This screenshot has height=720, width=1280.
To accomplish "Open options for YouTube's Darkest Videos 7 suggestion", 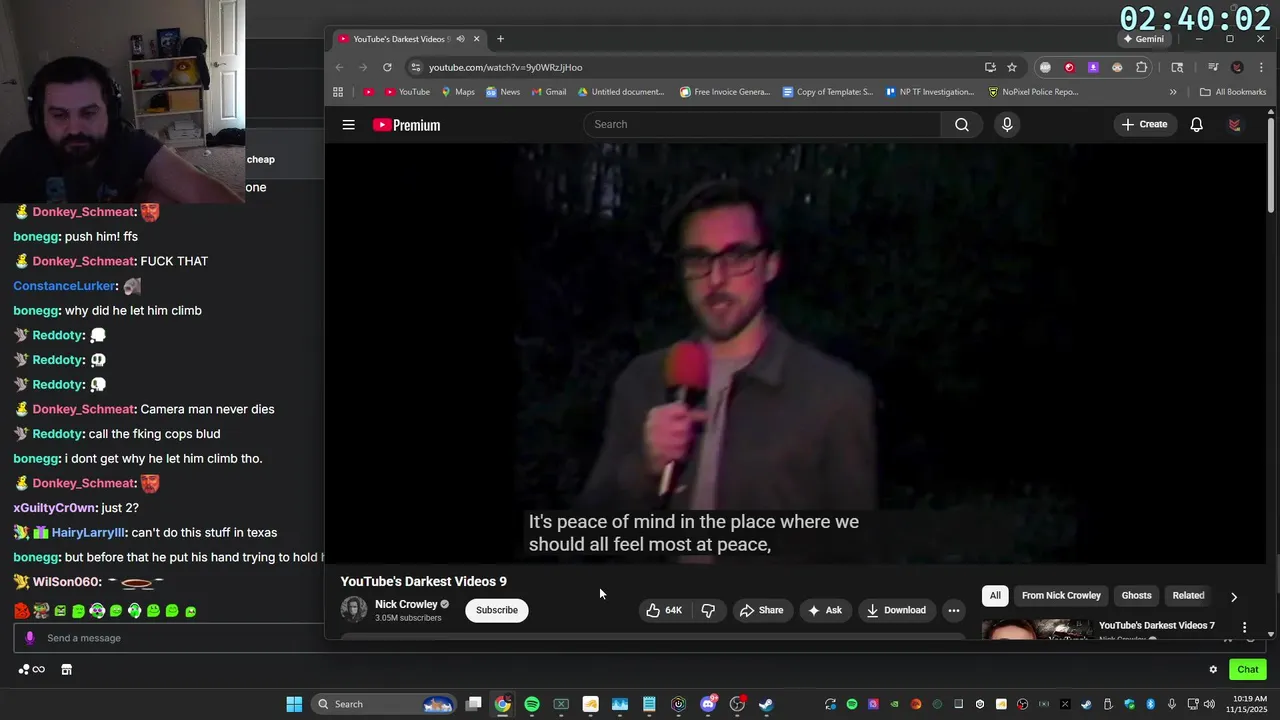I will 1244,628.
